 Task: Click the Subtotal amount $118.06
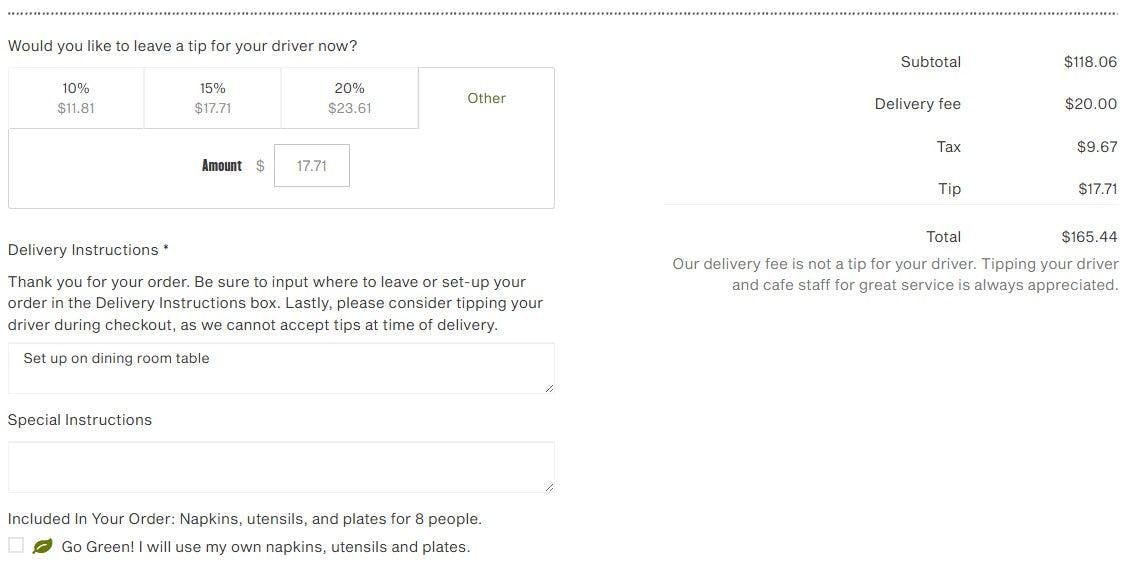[1090, 62]
